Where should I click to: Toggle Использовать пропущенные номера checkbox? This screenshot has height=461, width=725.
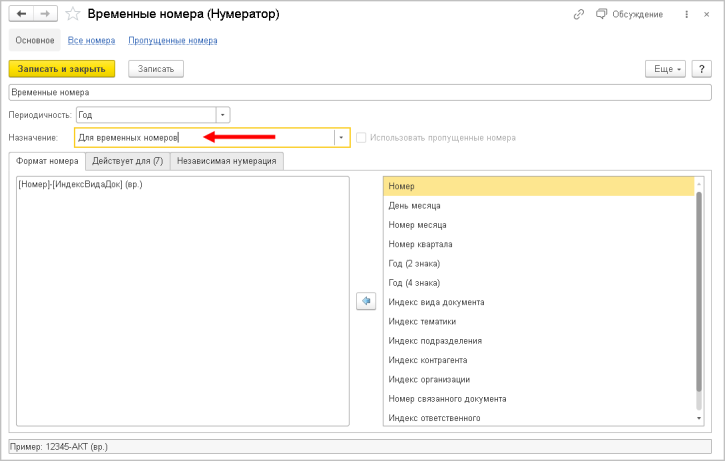361,138
